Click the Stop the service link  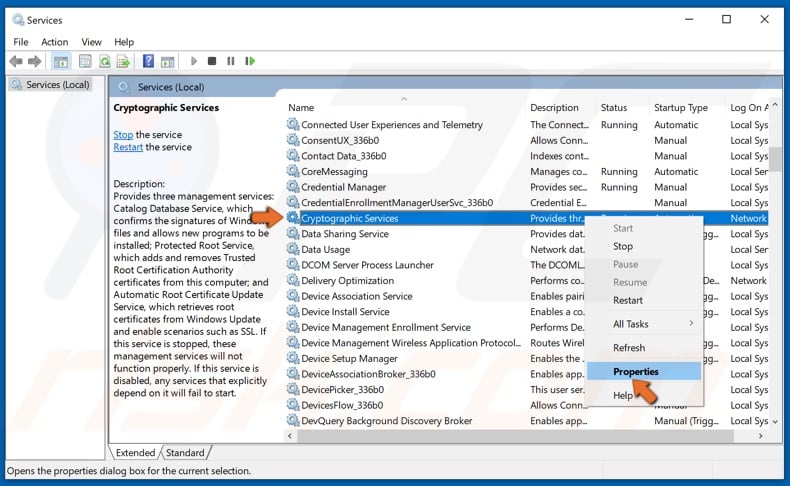click(x=123, y=134)
